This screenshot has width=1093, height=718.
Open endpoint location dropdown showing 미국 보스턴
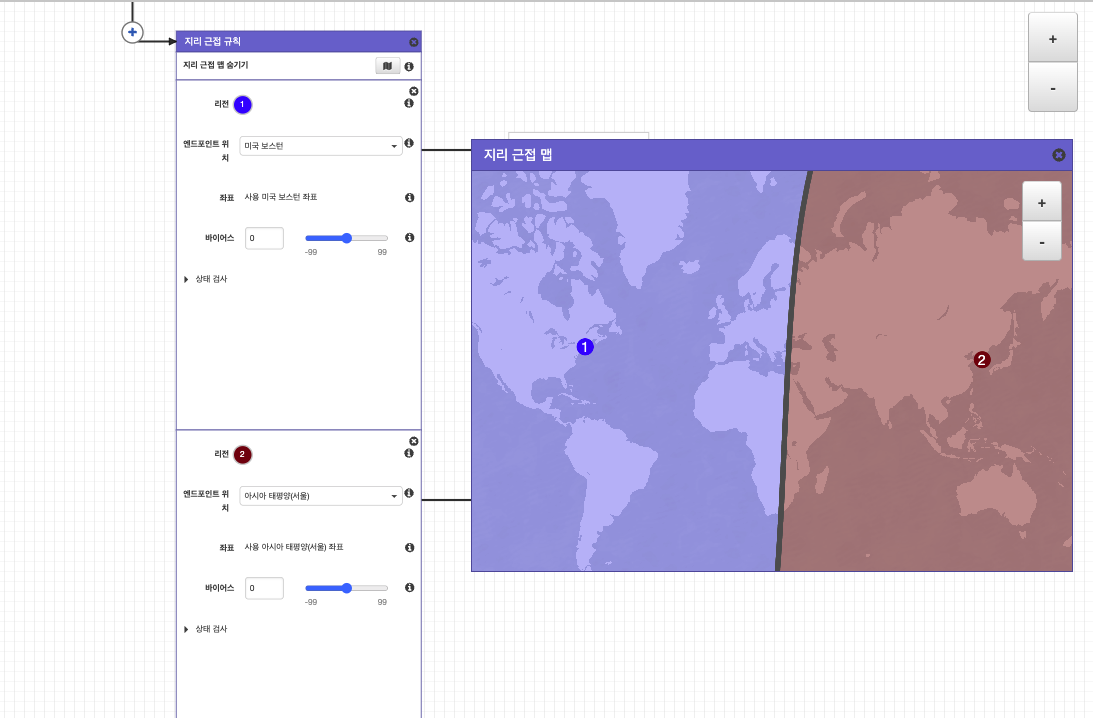[x=321, y=146]
